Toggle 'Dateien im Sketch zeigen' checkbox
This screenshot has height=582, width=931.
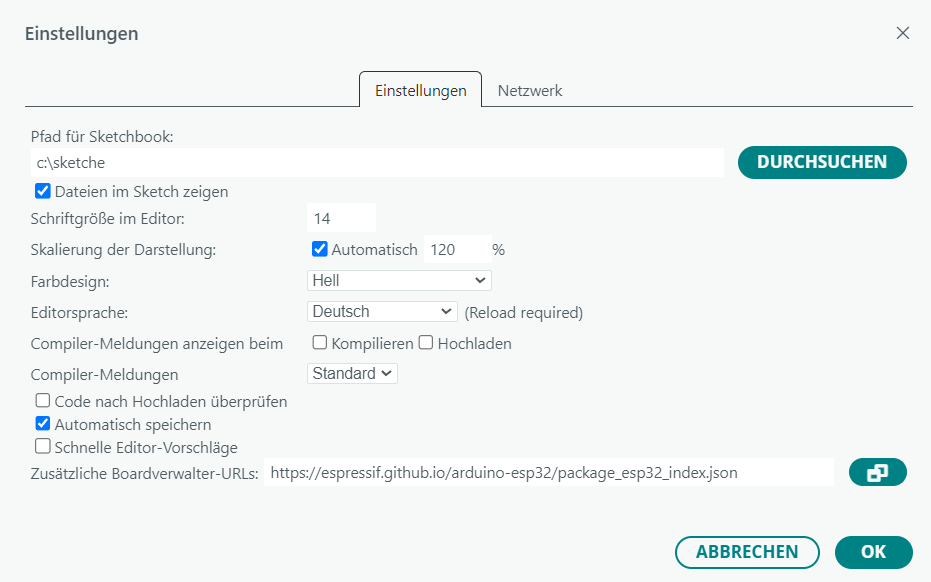[43, 191]
